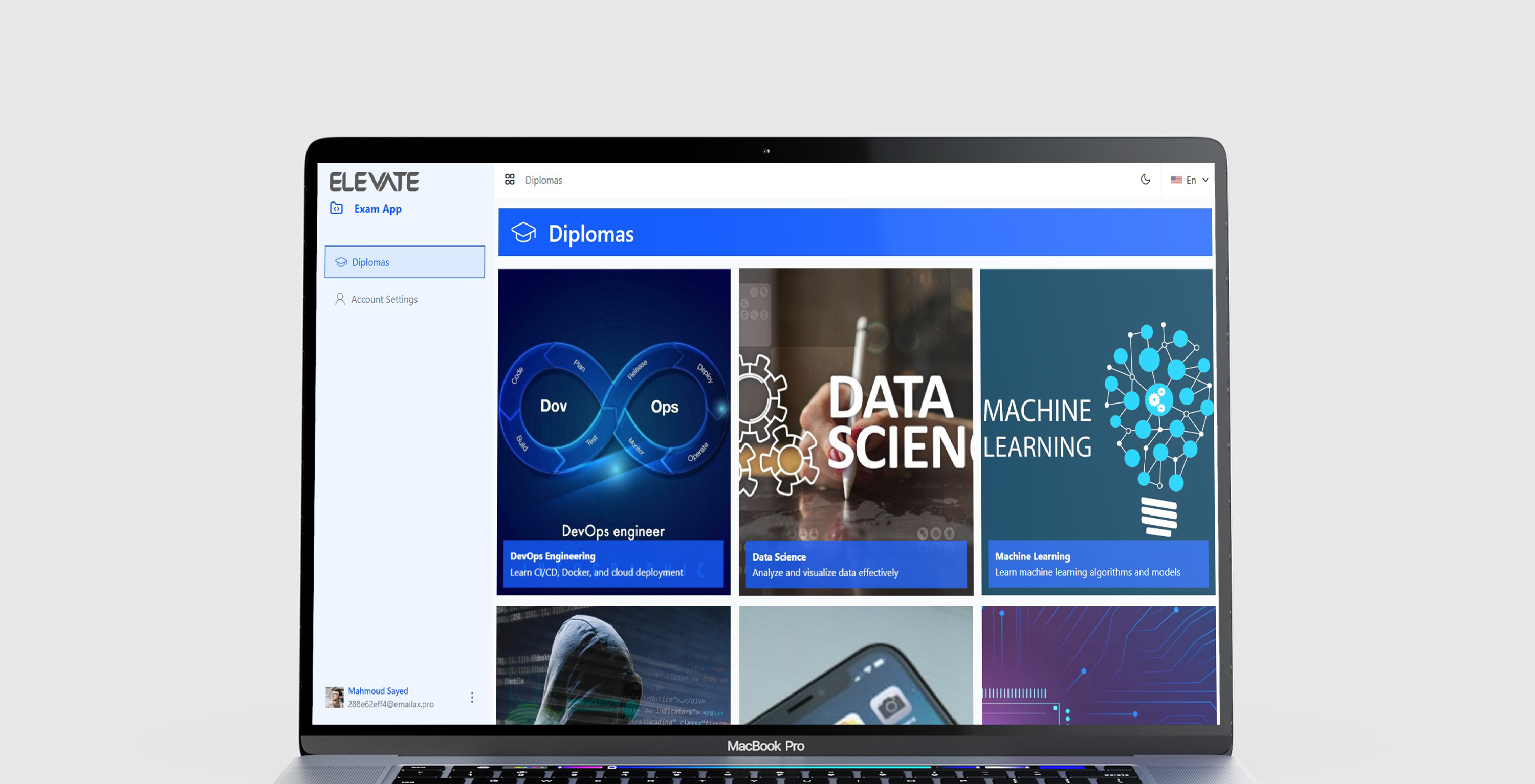
Task: Click the Account Settings user icon
Action: [x=340, y=299]
